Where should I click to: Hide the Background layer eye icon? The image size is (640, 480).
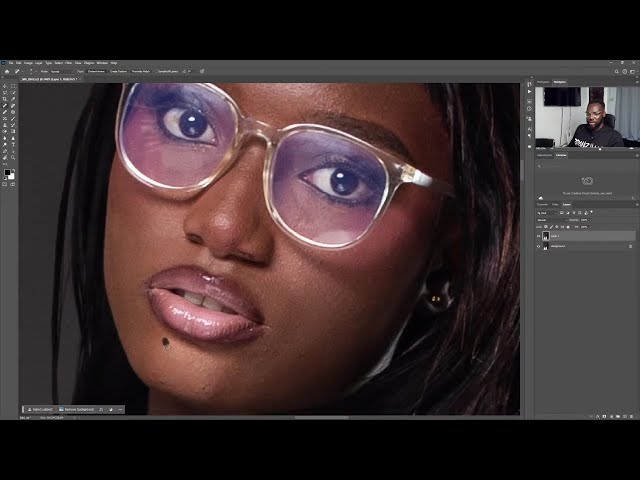[x=538, y=246]
